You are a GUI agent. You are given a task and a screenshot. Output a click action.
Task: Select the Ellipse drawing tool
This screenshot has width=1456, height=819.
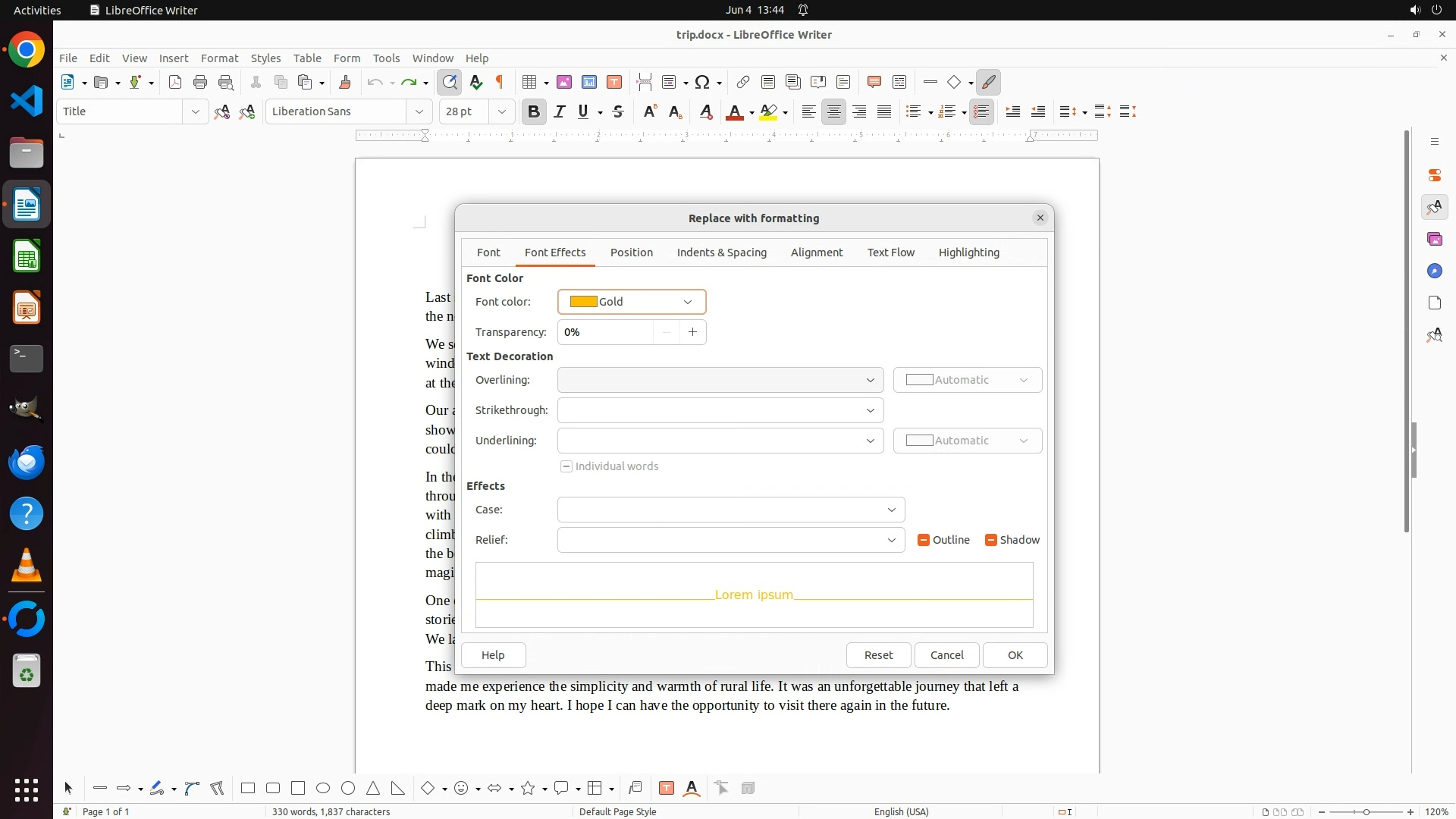pyautogui.click(x=323, y=788)
